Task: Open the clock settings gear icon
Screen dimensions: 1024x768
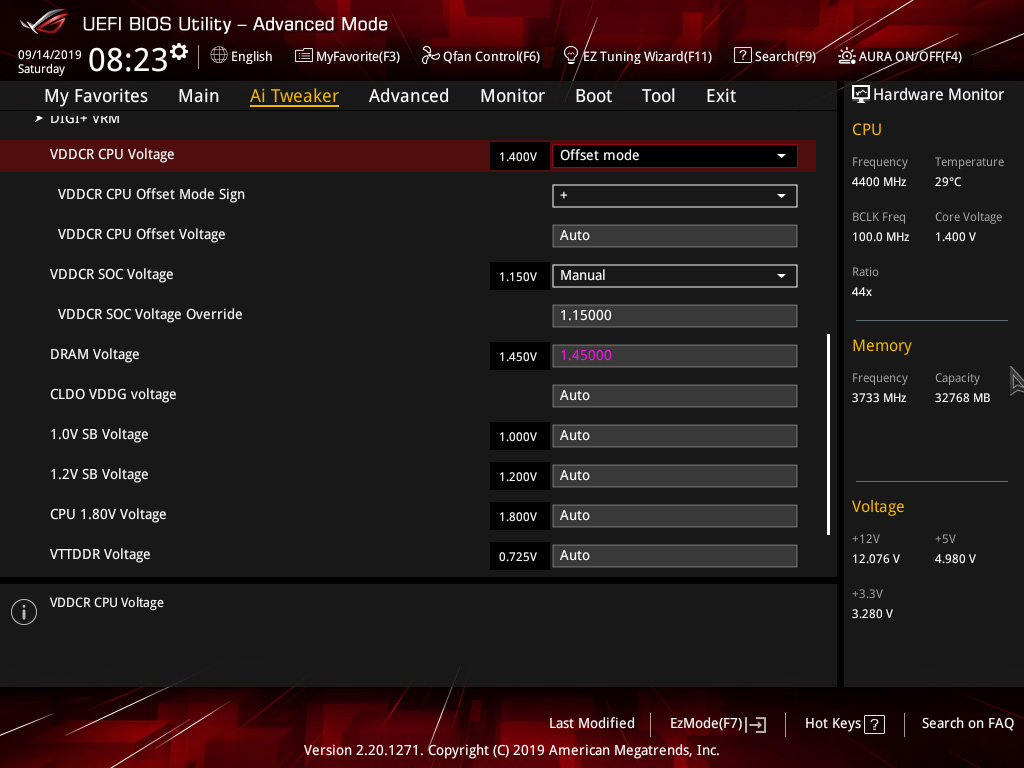Action: (x=179, y=52)
